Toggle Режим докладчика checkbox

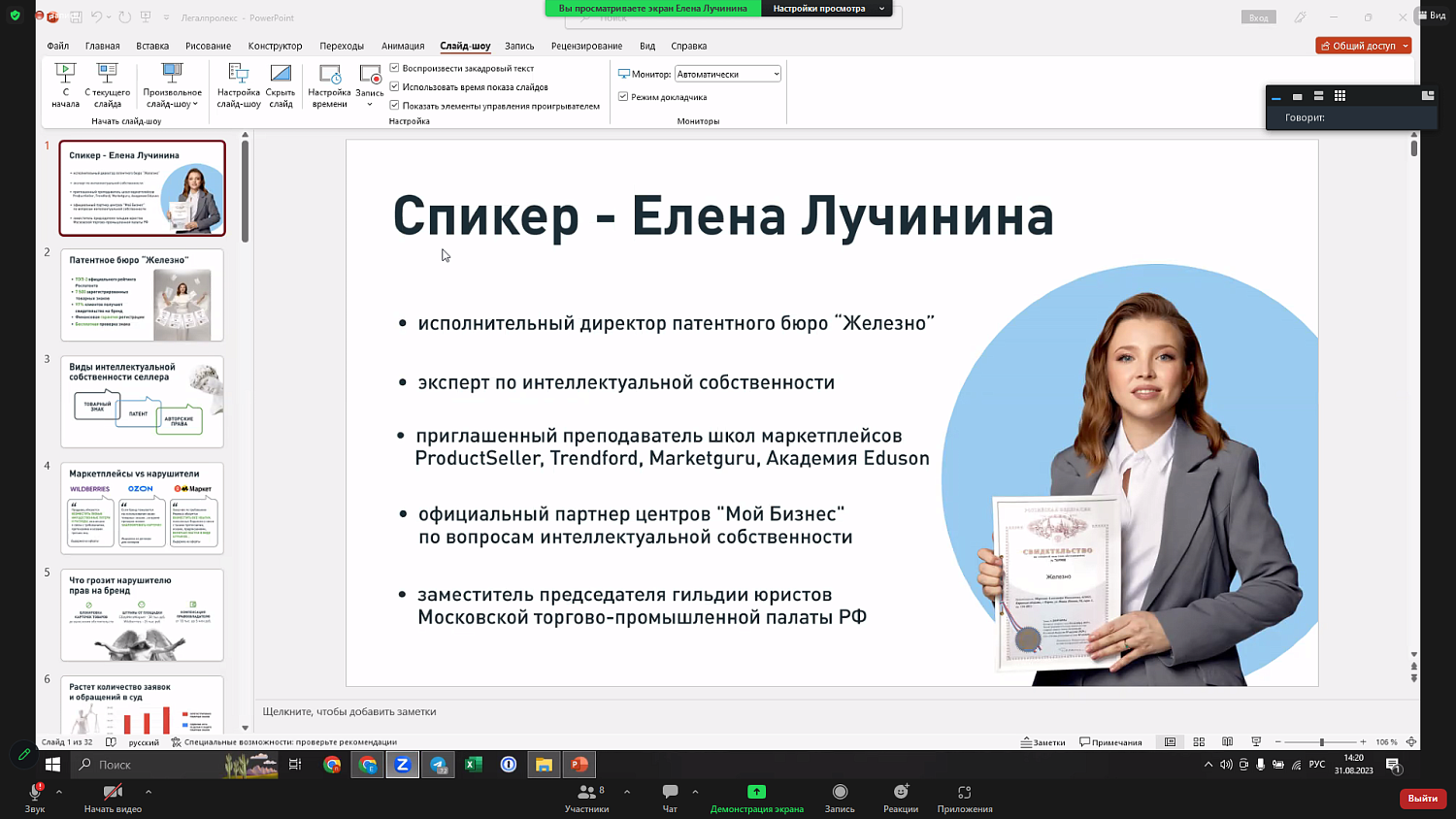[x=623, y=96]
